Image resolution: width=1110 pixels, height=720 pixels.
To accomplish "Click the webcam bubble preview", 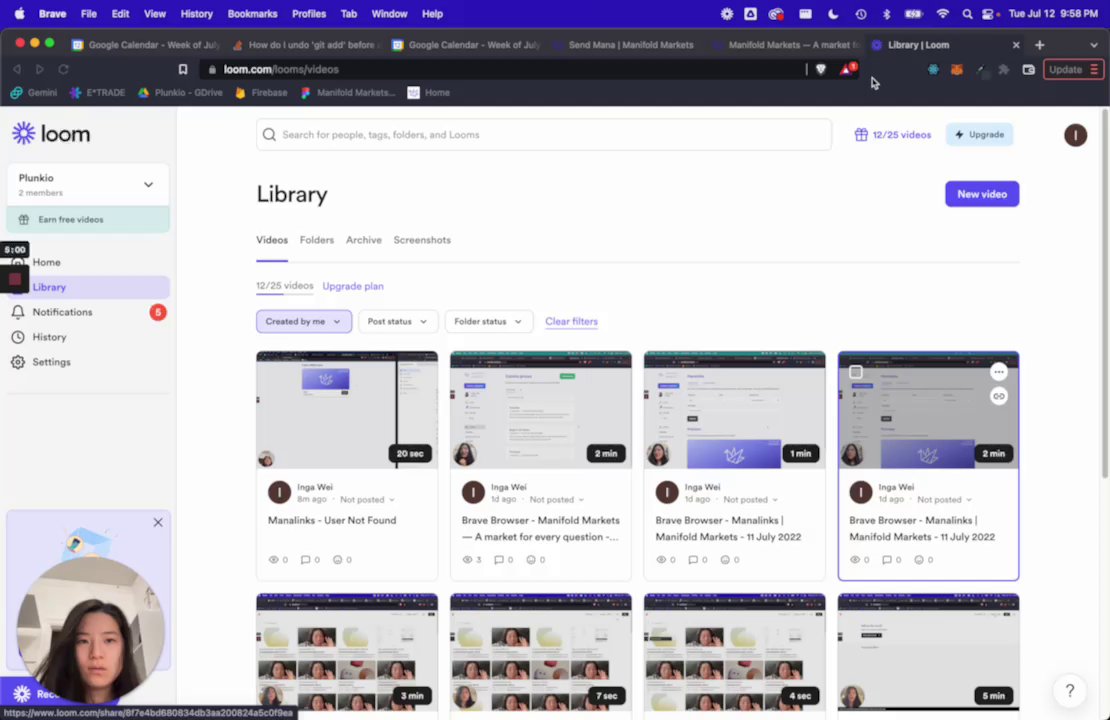I will point(89,629).
